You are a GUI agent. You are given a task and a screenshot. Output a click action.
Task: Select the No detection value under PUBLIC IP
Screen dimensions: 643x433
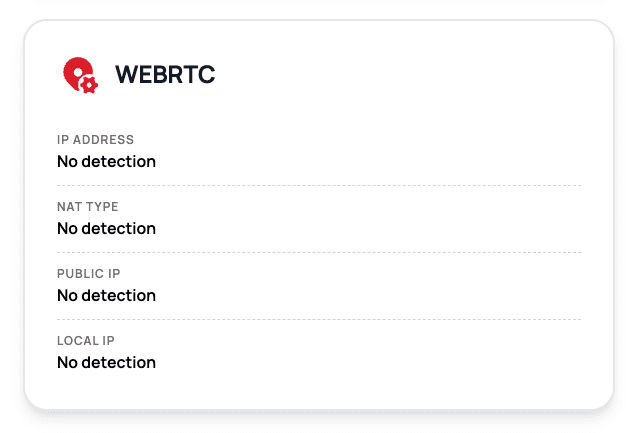[106, 295]
